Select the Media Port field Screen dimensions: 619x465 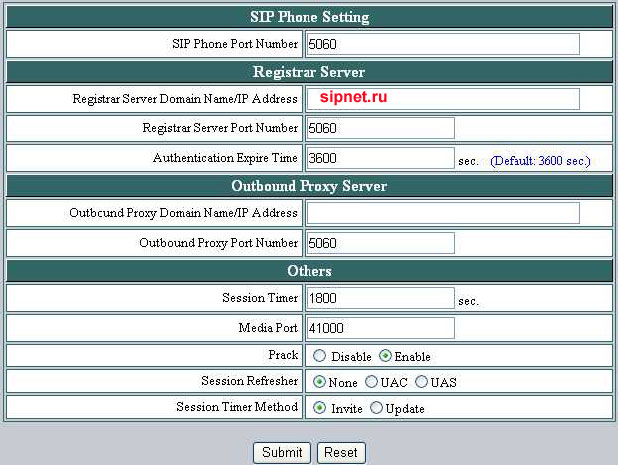click(380, 328)
